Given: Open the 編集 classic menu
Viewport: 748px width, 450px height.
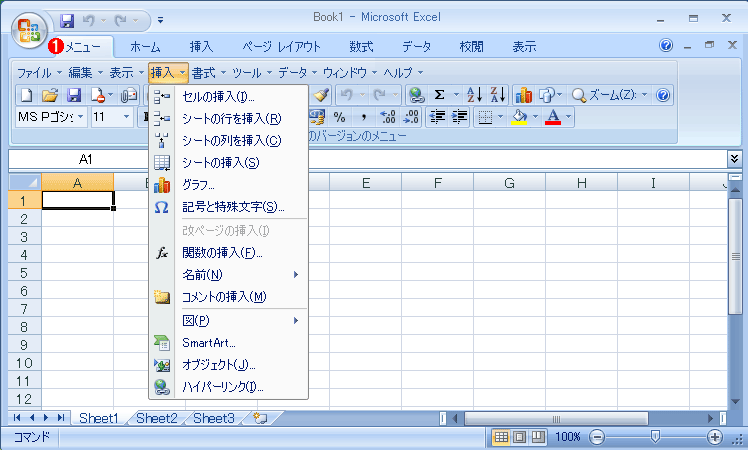Looking at the screenshot, I should 85,73.
